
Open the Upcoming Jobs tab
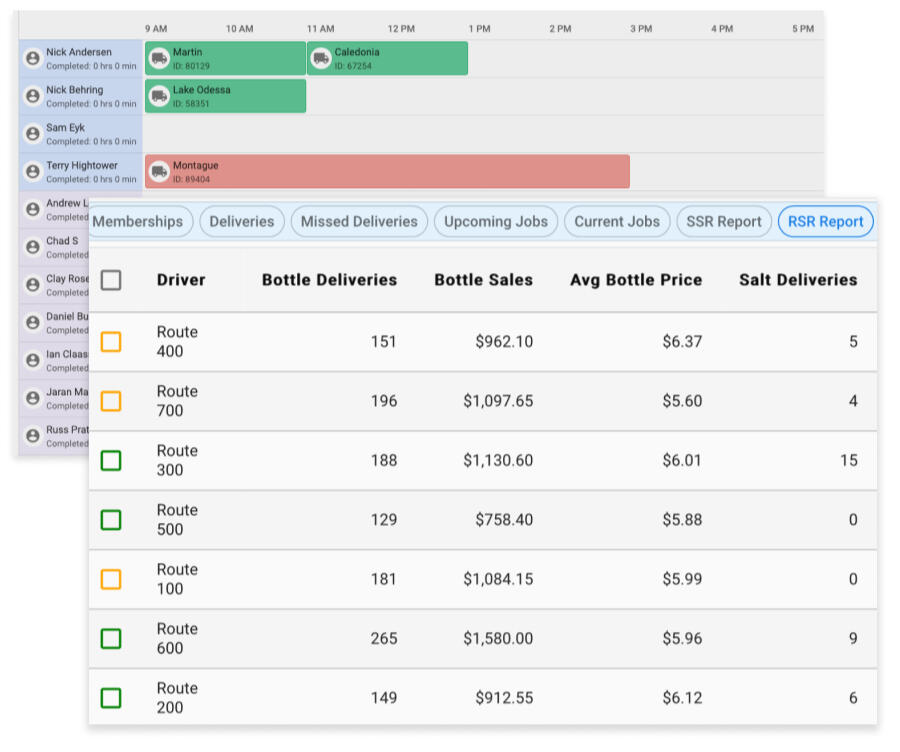click(x=496, y=222)
